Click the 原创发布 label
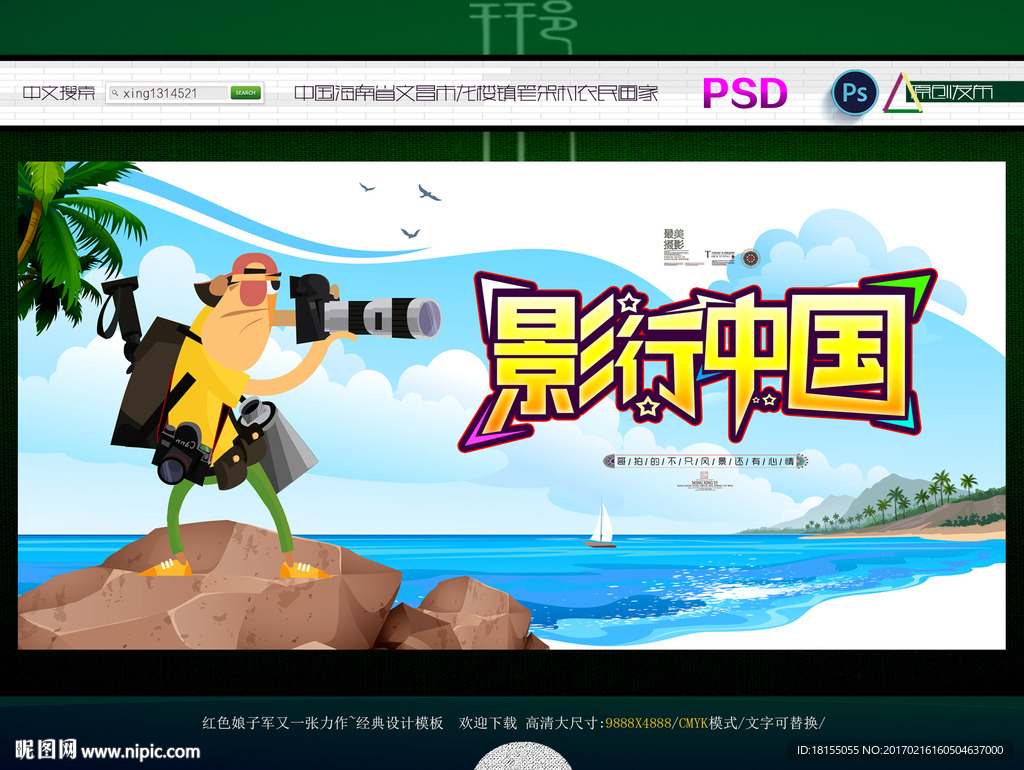The height and width of the screenshot is (770, 1024). click(x=953, y=92)
